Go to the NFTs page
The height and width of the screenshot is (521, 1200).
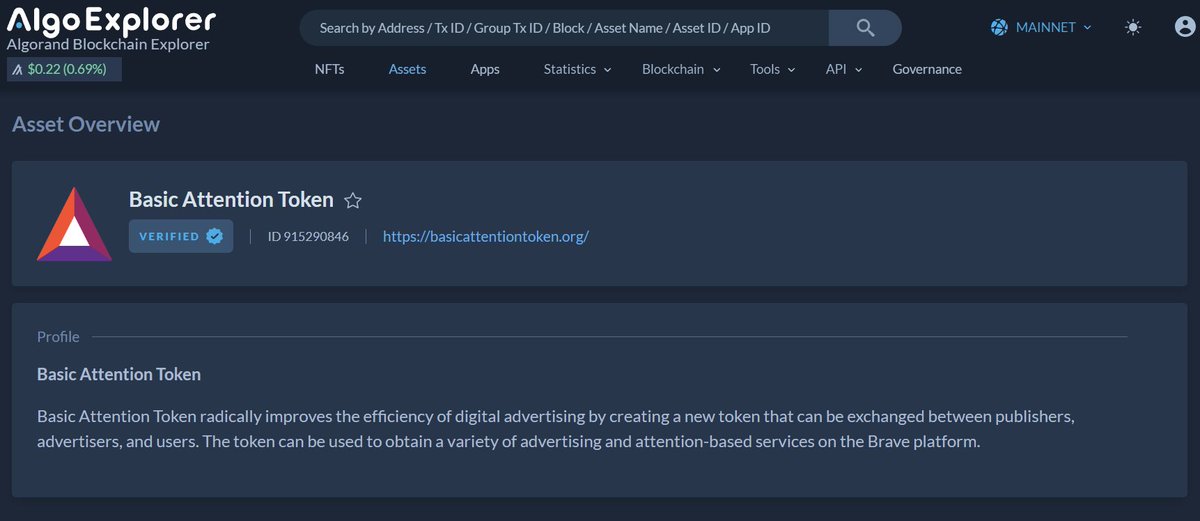329,69
